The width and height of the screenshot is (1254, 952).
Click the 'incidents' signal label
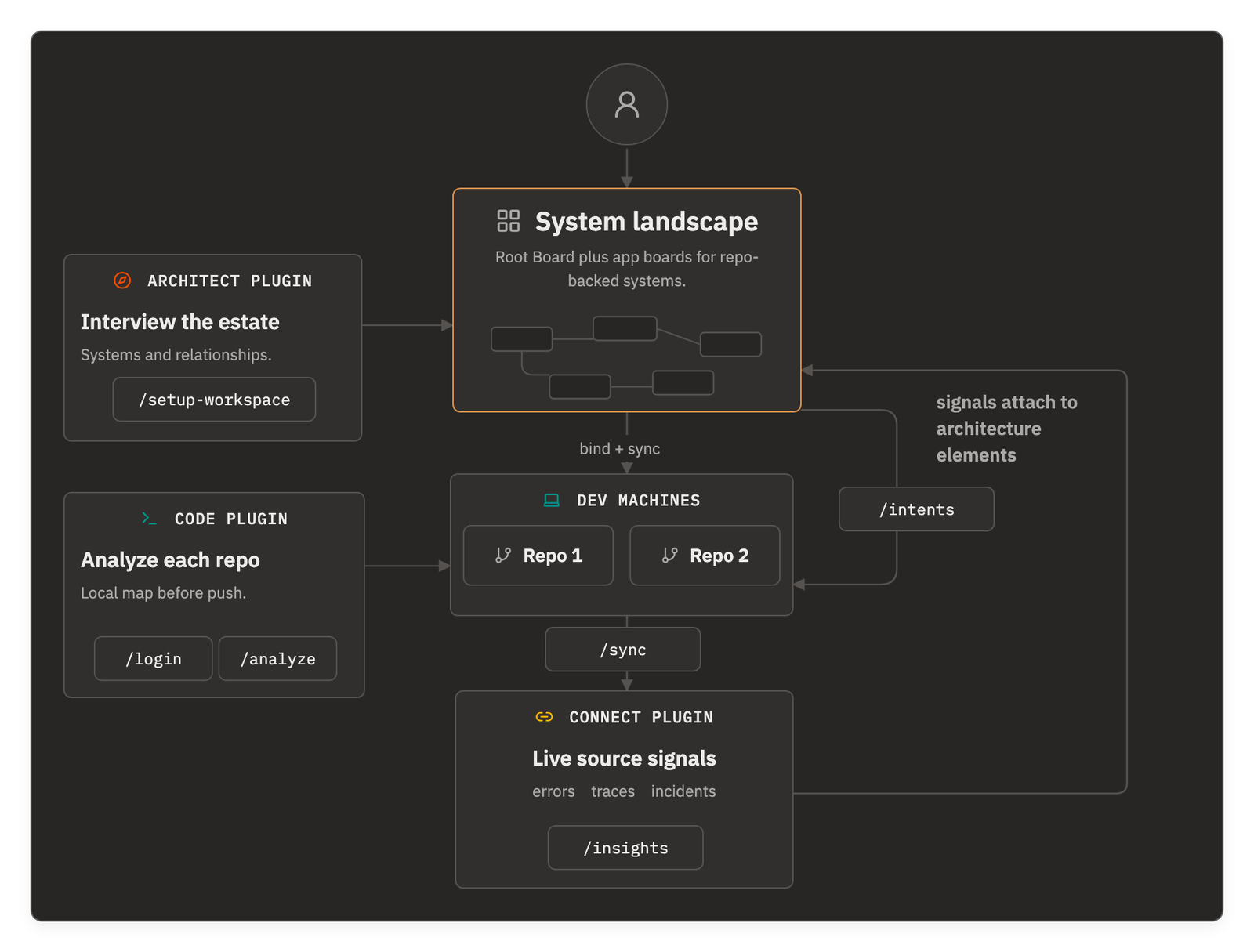683,791
